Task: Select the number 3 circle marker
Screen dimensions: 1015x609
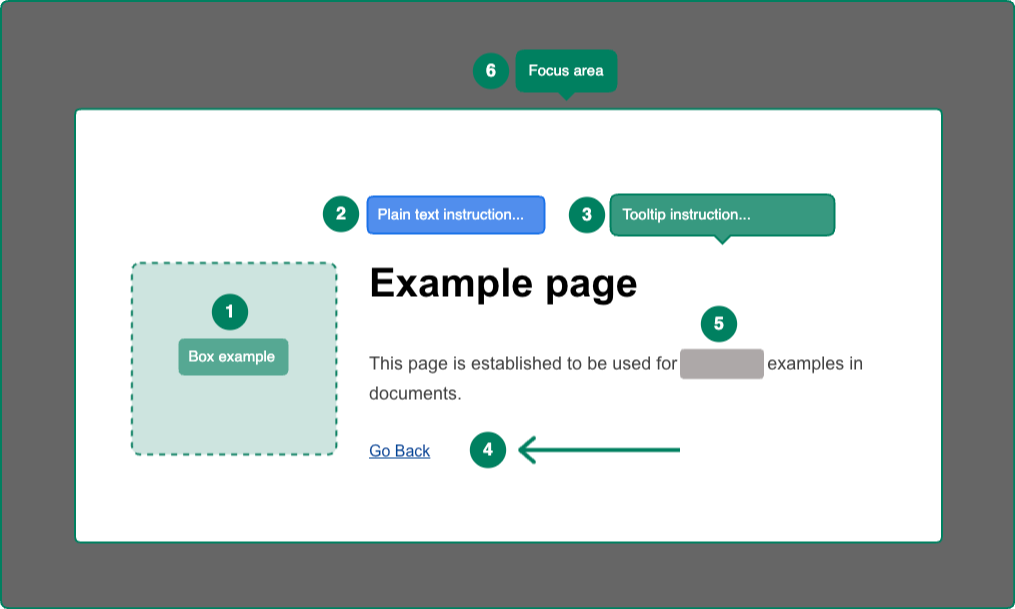Action: click(587, 214)
